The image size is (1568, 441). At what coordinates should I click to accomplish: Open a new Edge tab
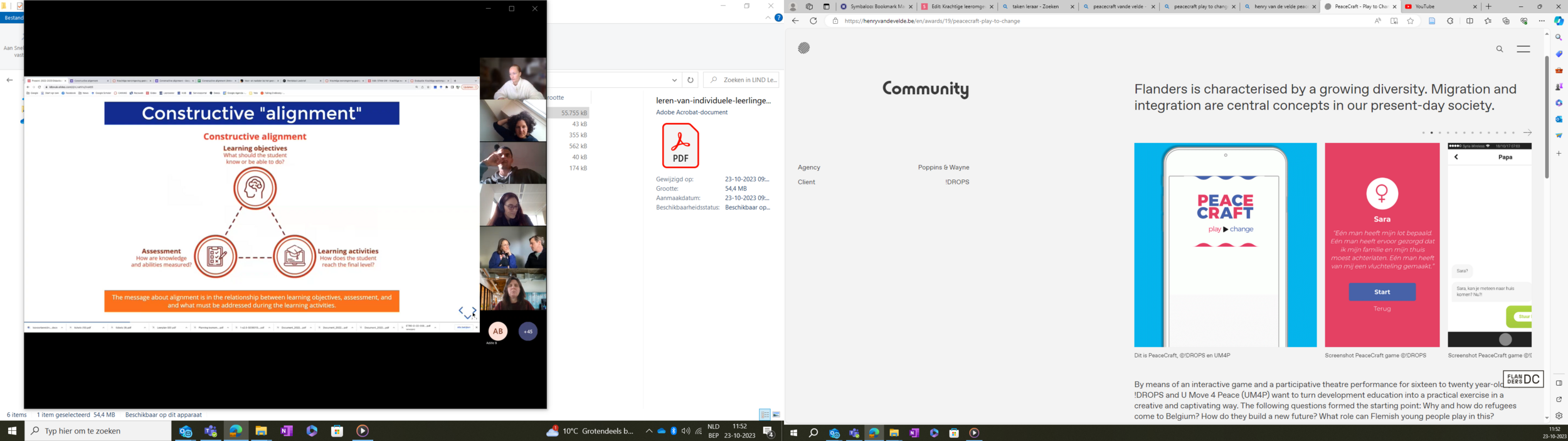(1488, 7)
